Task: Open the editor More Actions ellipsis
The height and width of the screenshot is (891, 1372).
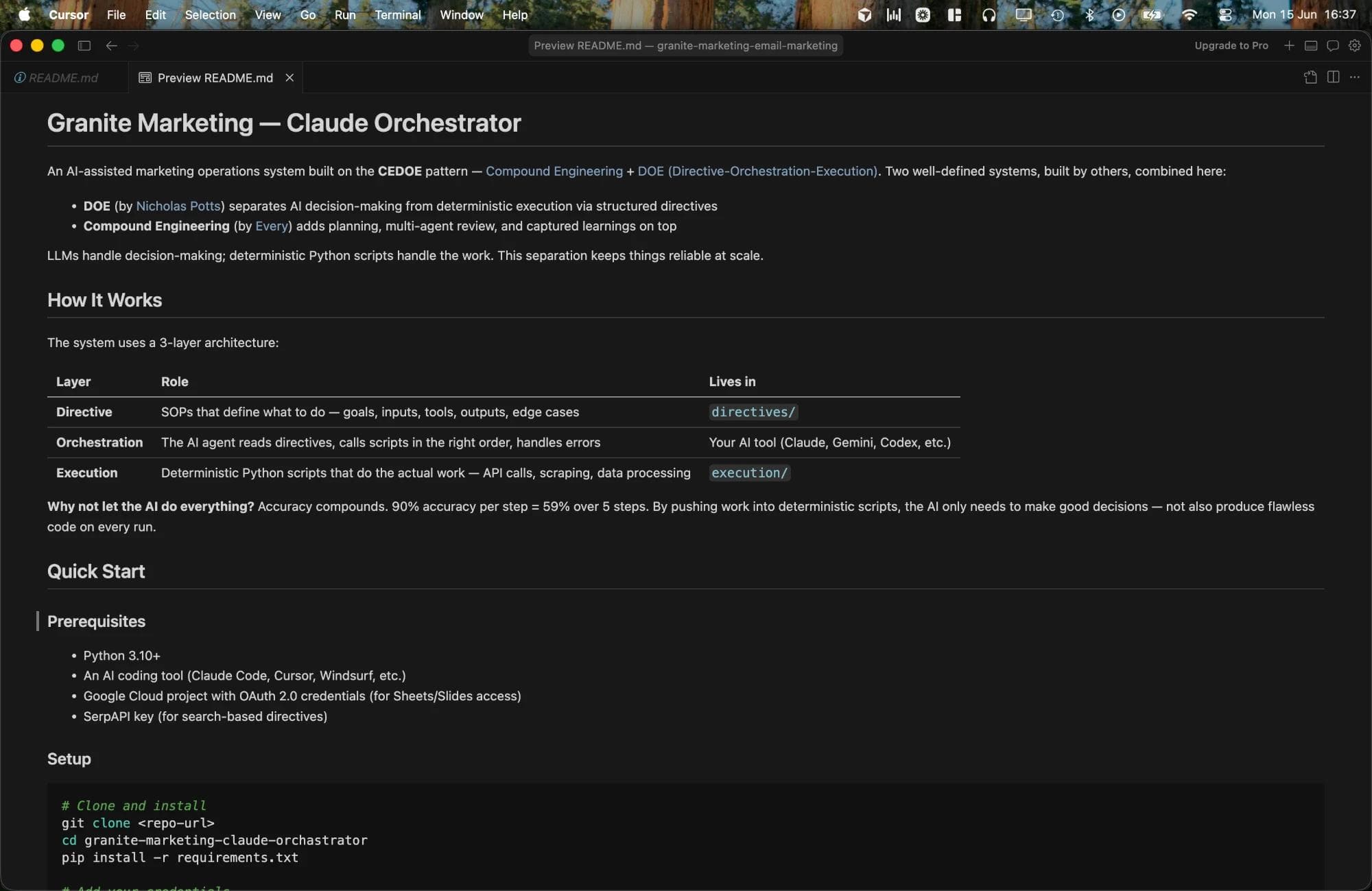Action: tap(1355, 77)
